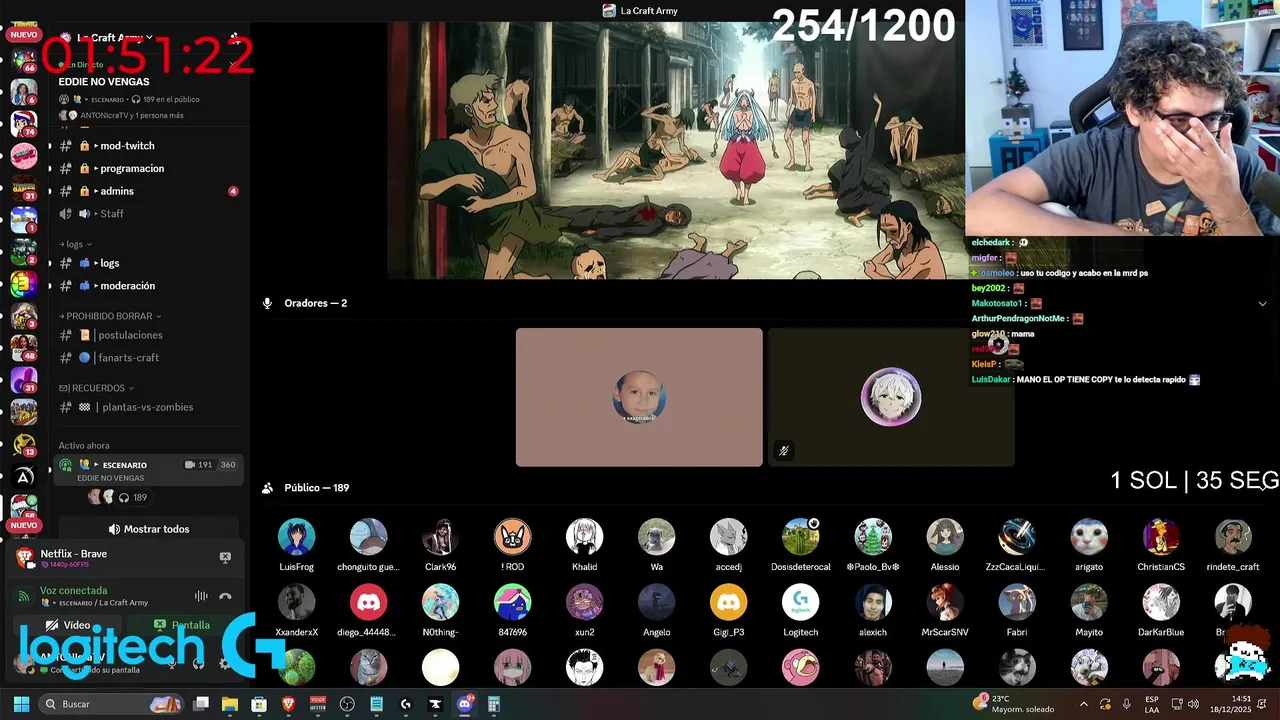1280x720 pixels.
Task: Join the Staff voice channel
Action: click(147, 214)
